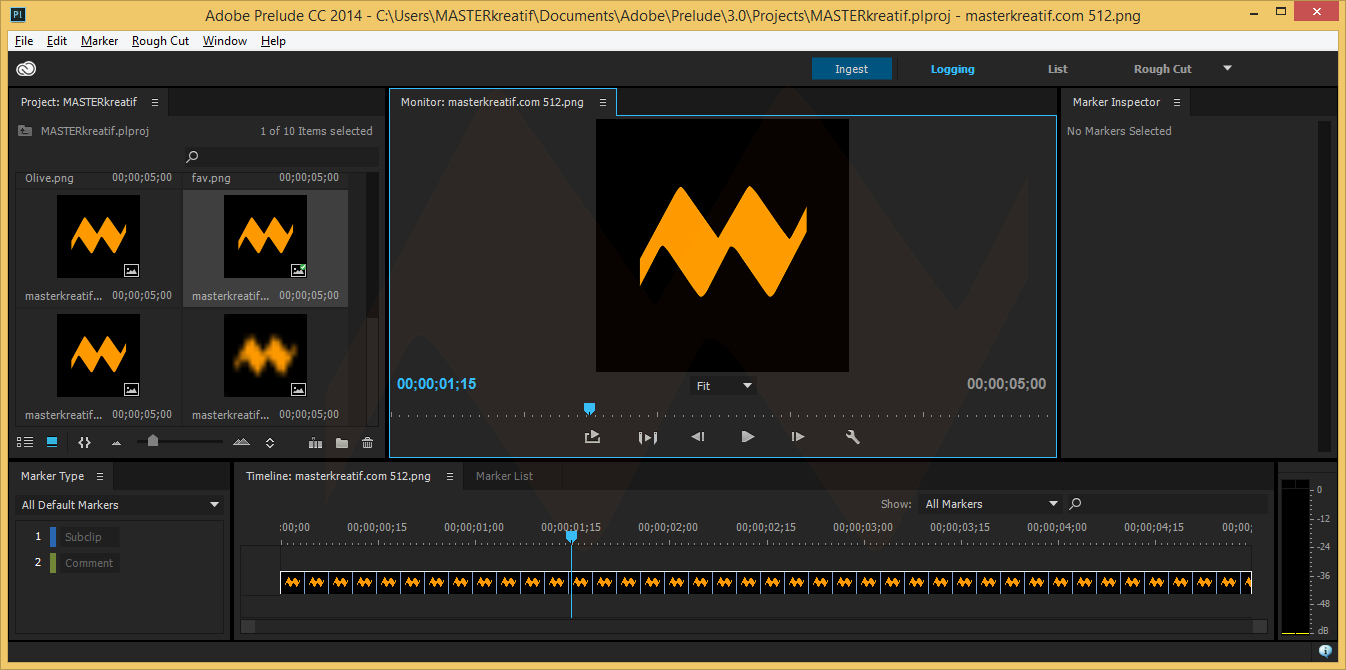Viewport: 1346px width, 670px height.
Task: Click the clip filmstrip in the Timeline track
Action: coord(766,582)
